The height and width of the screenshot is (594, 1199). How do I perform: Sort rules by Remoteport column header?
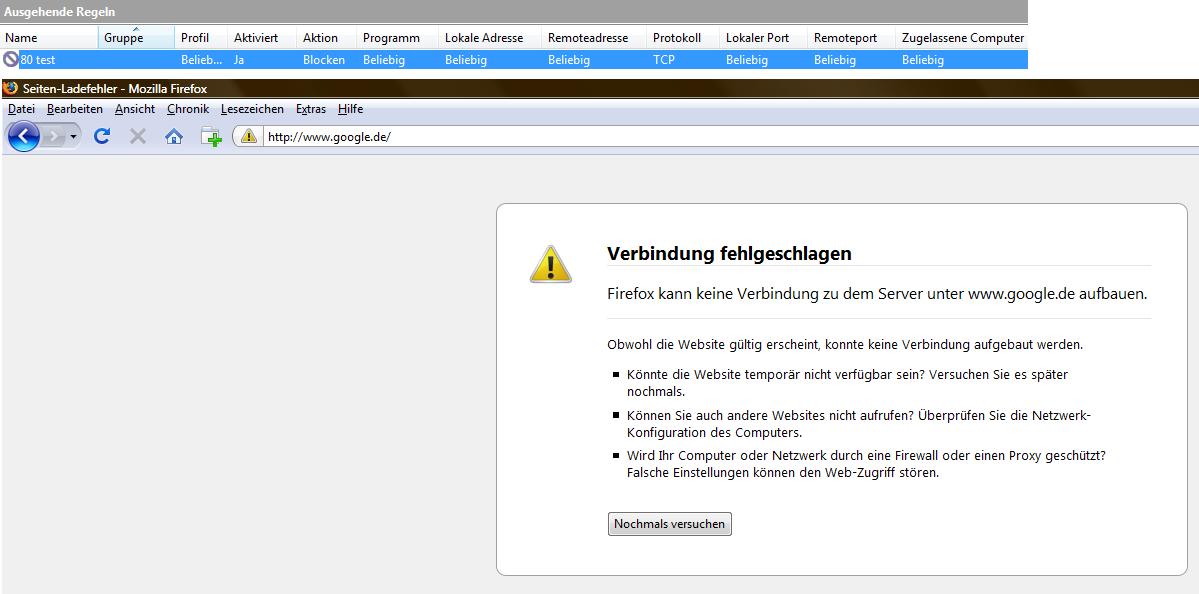pyautogui.click(x=851, y=37)
